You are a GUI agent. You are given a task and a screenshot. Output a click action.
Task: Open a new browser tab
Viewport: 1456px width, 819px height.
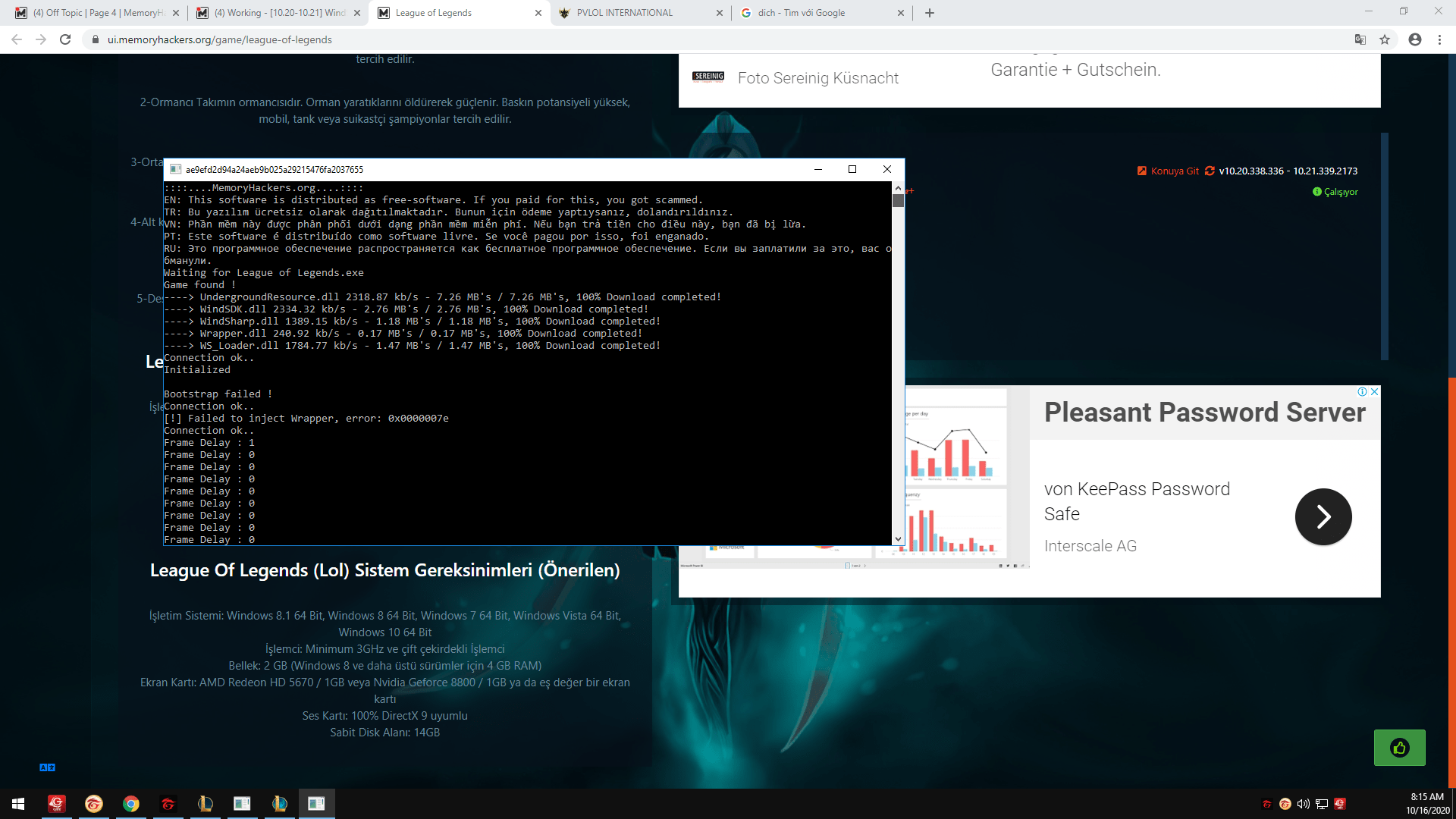(930, 13)
